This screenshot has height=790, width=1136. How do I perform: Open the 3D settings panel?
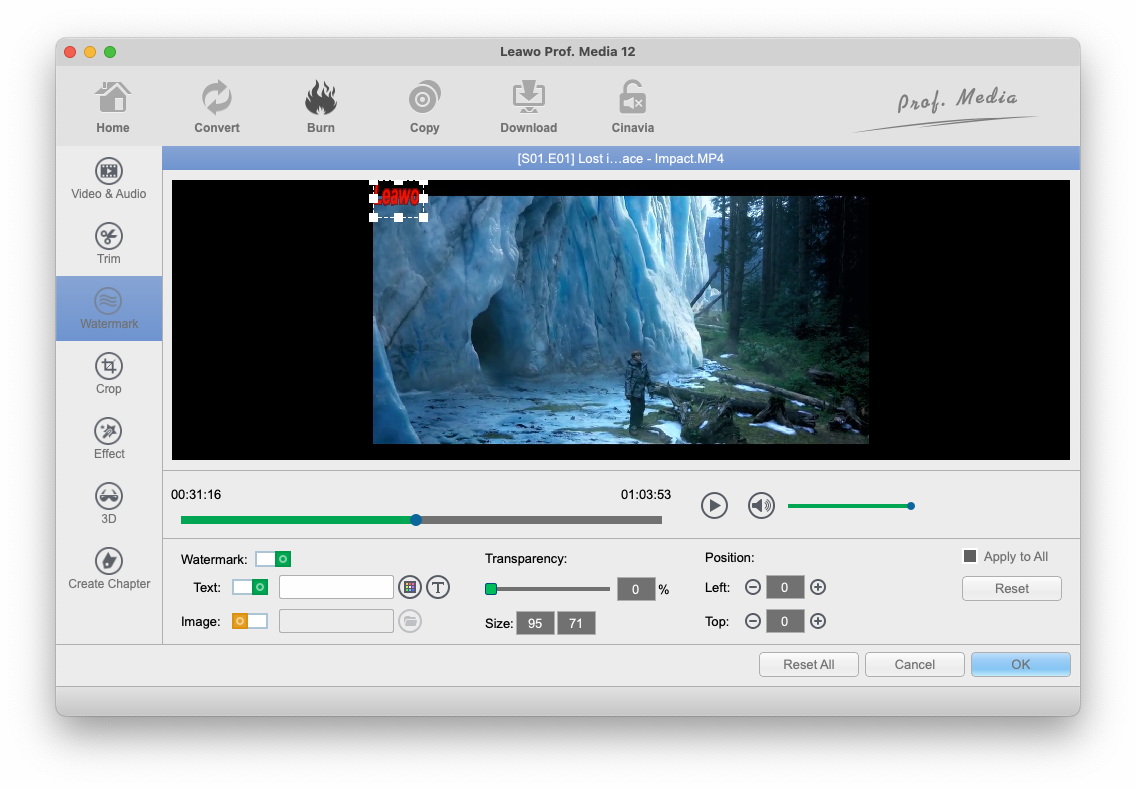point(109,503)
